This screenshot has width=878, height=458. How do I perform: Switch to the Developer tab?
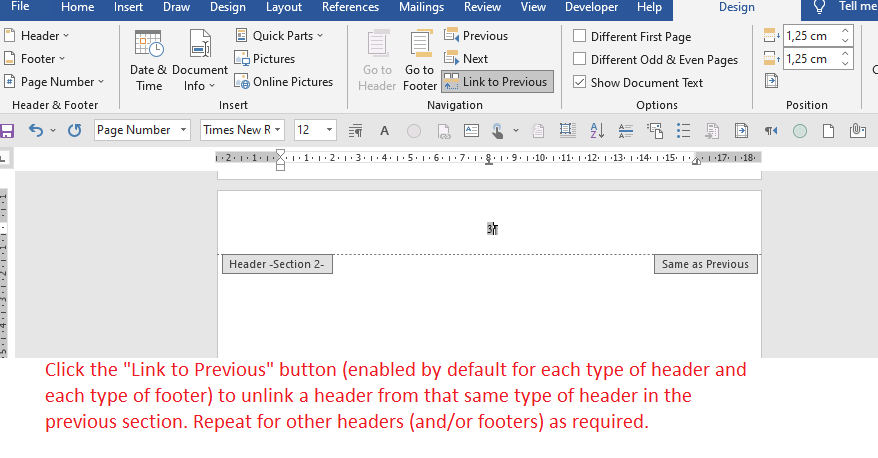click(591, 7)
